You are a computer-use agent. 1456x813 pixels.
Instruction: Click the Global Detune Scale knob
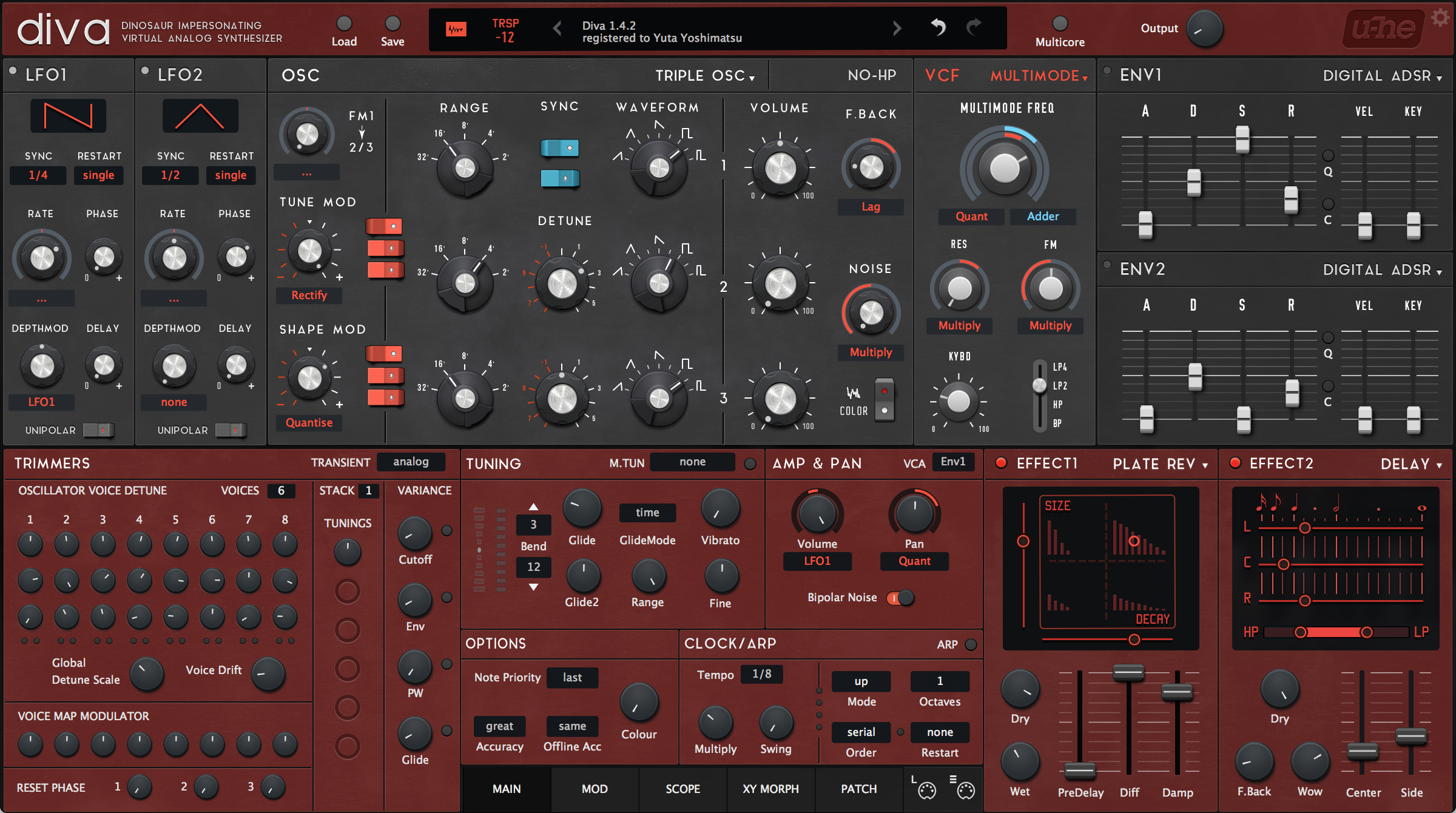tap(147, 673)
